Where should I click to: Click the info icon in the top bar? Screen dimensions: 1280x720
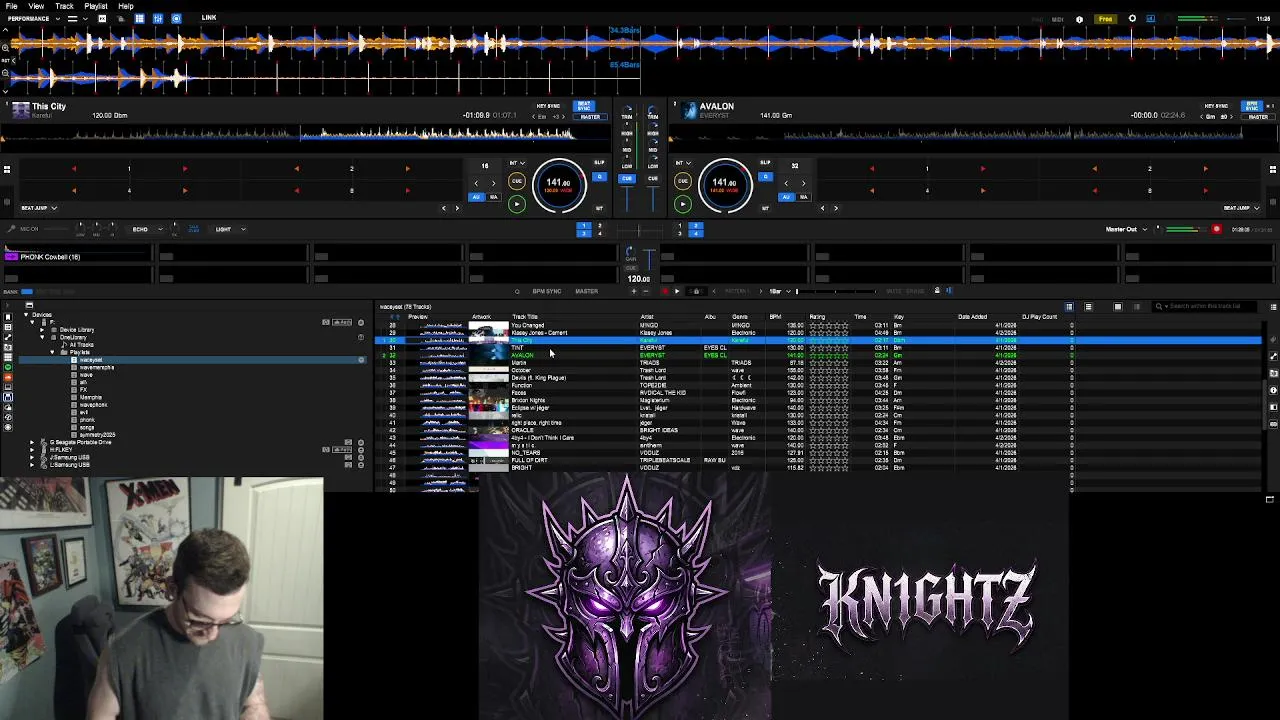coord(1079,19)
